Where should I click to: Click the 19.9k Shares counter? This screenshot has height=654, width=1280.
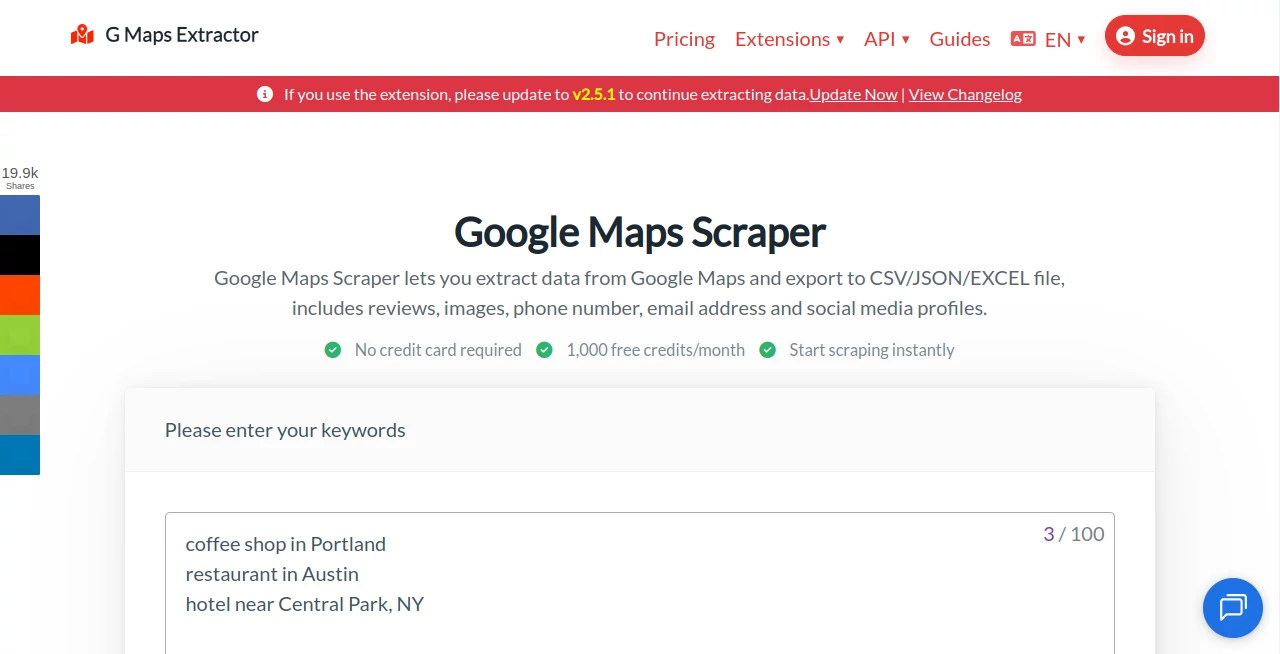click(x=20, y=177)
